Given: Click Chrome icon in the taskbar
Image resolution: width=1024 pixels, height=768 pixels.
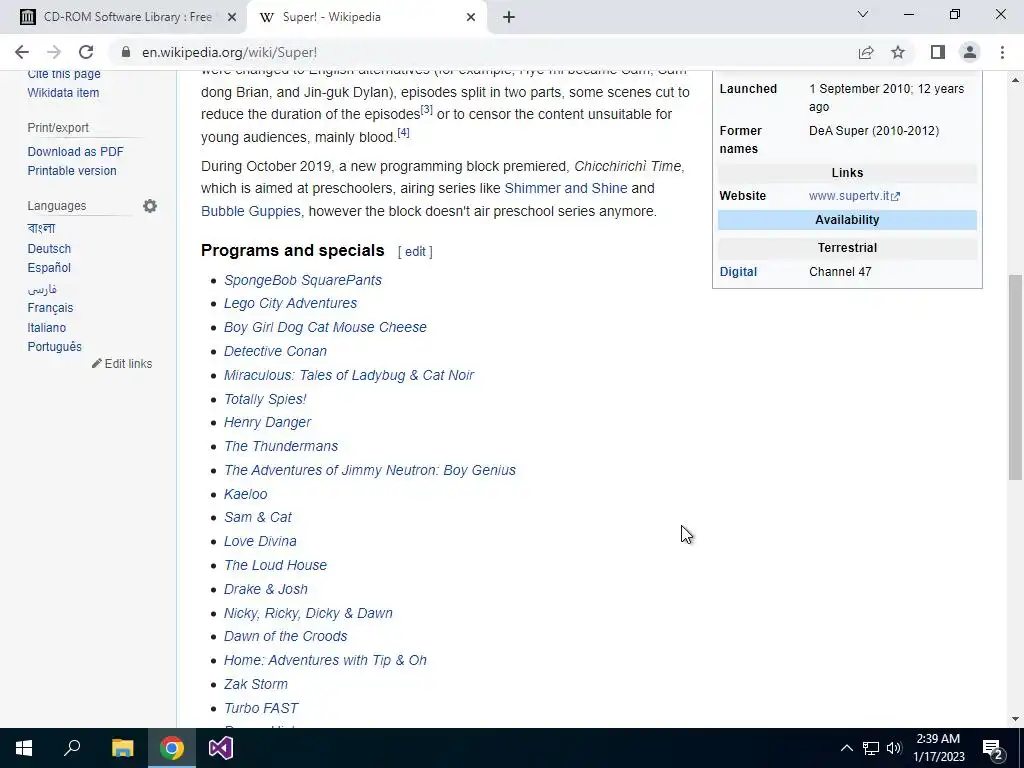Looking at the screenshot, I should [x=172, y=748].
